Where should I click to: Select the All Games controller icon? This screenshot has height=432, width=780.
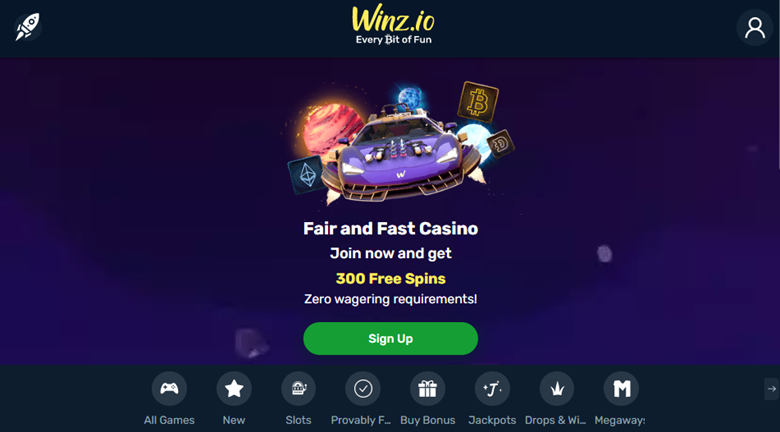[169, 389]
